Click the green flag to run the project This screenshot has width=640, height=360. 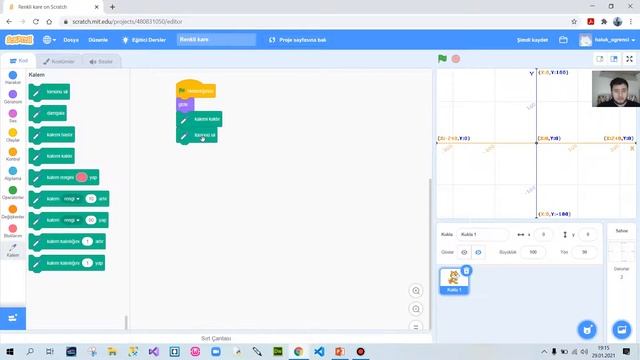point(442,59)
